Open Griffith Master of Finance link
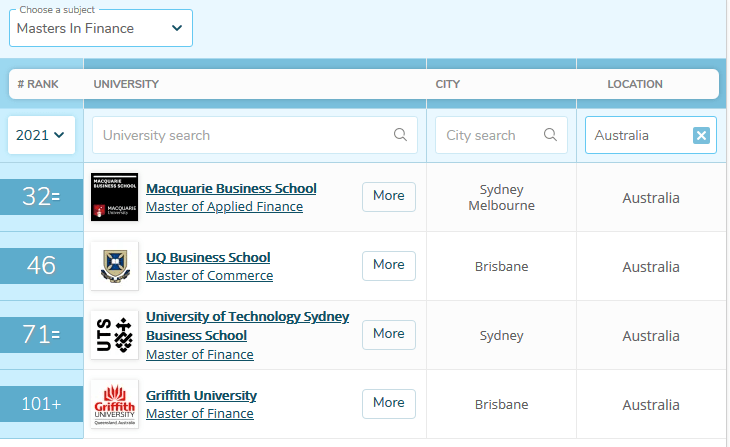Image resolution: width=730 pixels, height=447 pixels. [200, 413]
